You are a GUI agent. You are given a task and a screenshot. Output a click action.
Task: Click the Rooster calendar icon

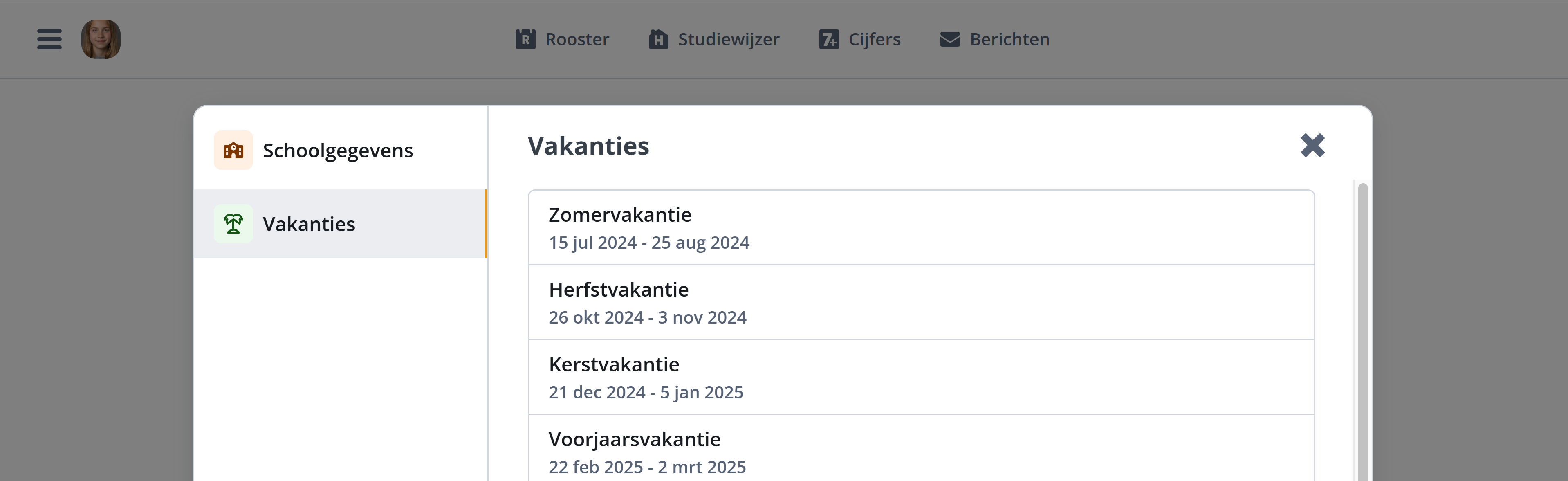[x=526, y=39]
